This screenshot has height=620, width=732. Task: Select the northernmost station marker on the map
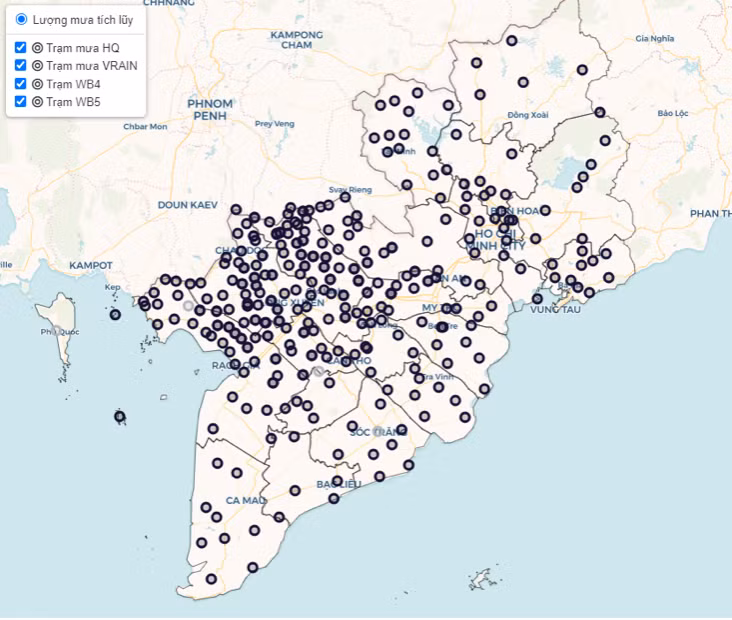[x=511, y=41]
